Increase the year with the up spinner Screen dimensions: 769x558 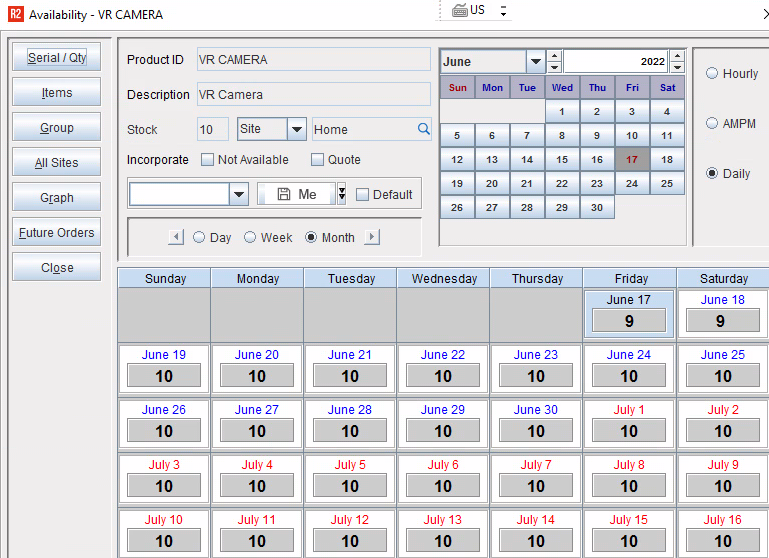(x=677, y=56)
